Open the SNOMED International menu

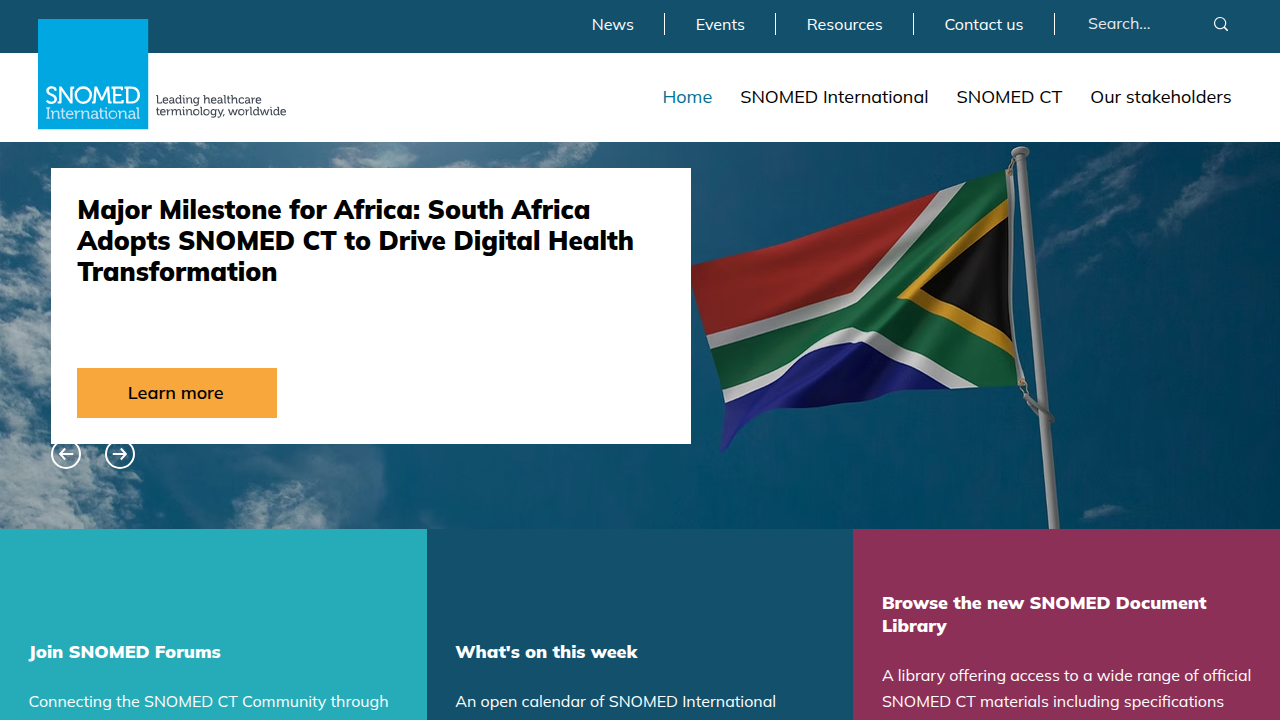click(834, 97)
